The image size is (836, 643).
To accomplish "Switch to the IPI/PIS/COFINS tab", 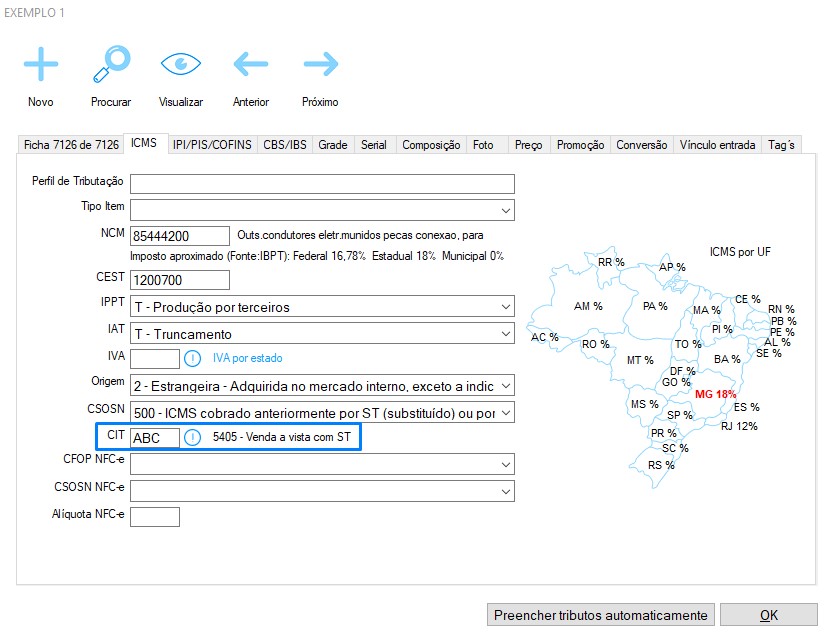I will [x=212, y=145].
